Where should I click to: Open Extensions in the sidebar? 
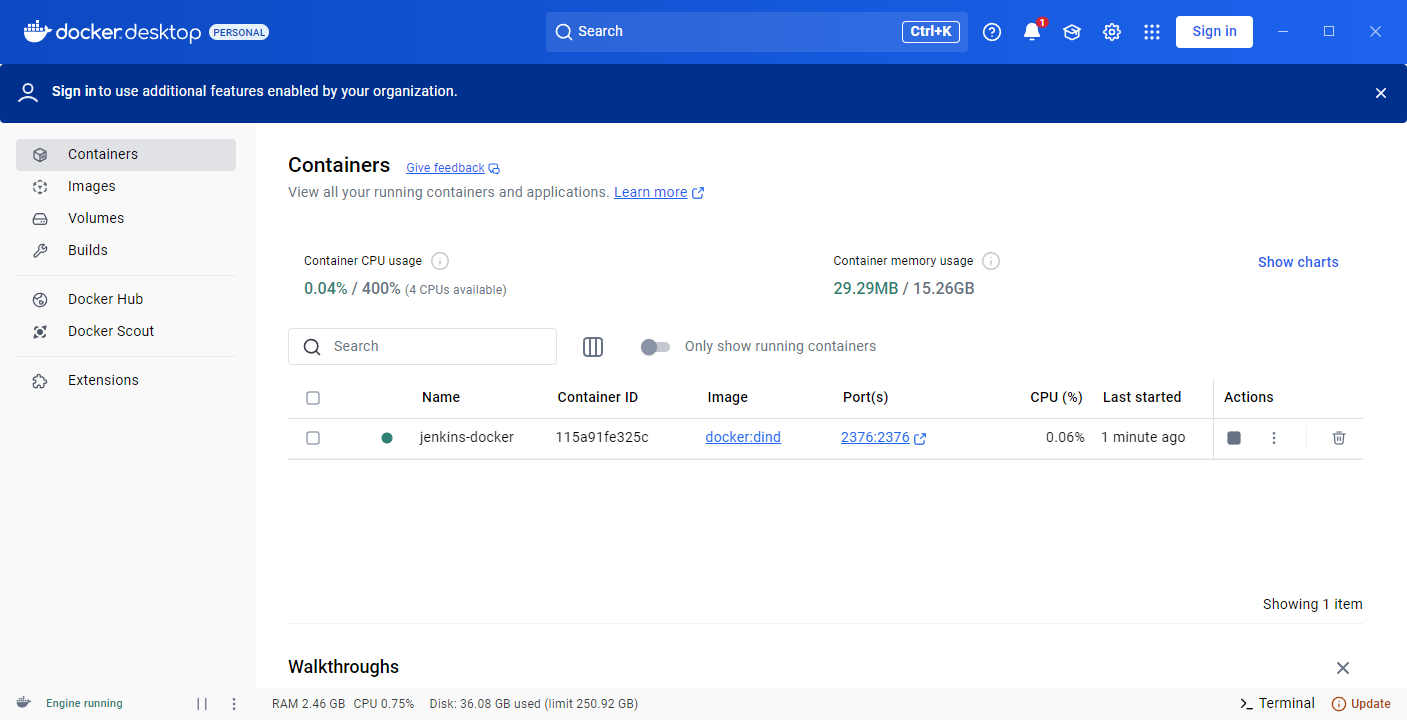(126, 381)
